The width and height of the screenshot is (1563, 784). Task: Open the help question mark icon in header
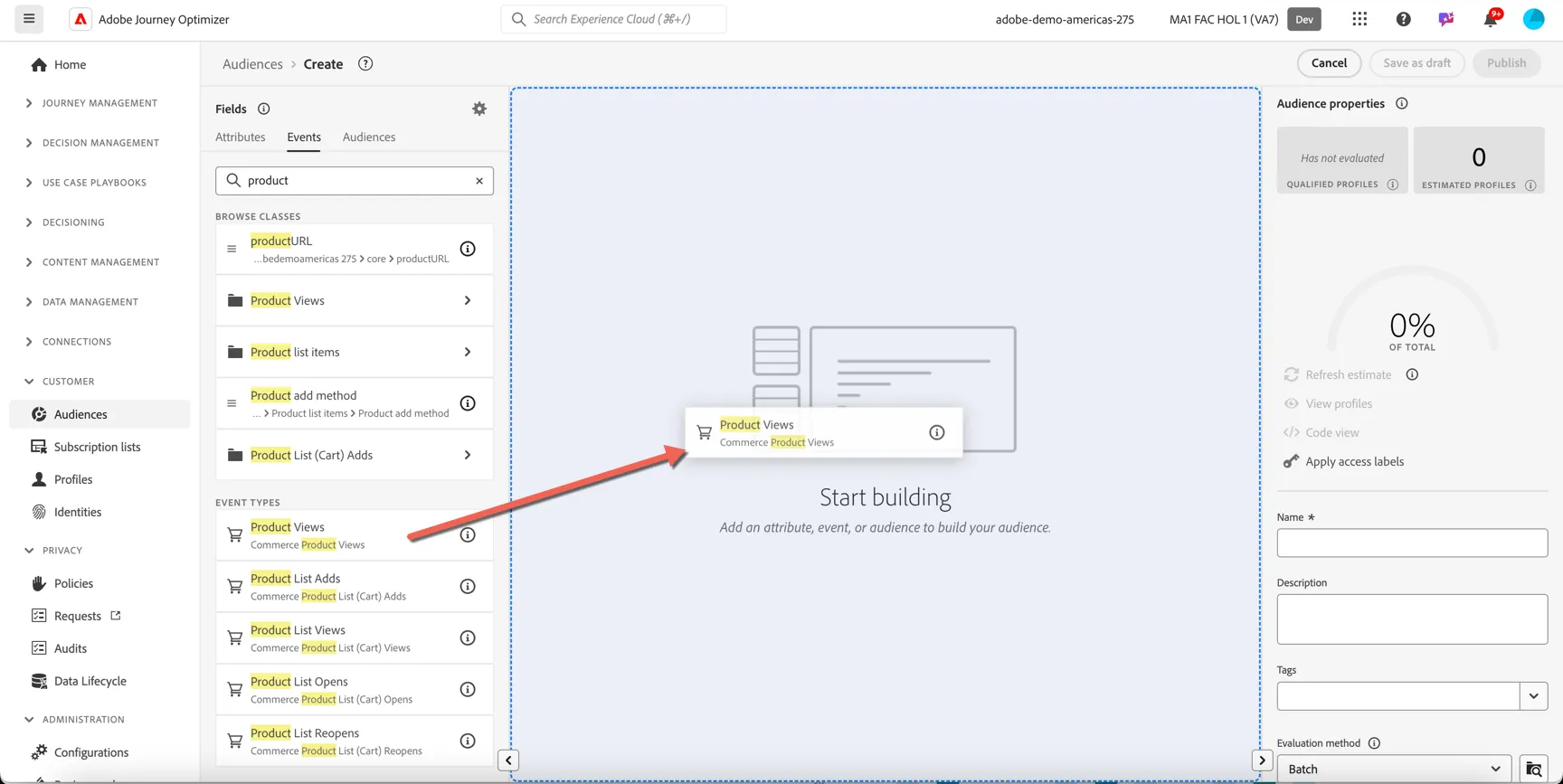1403,19
